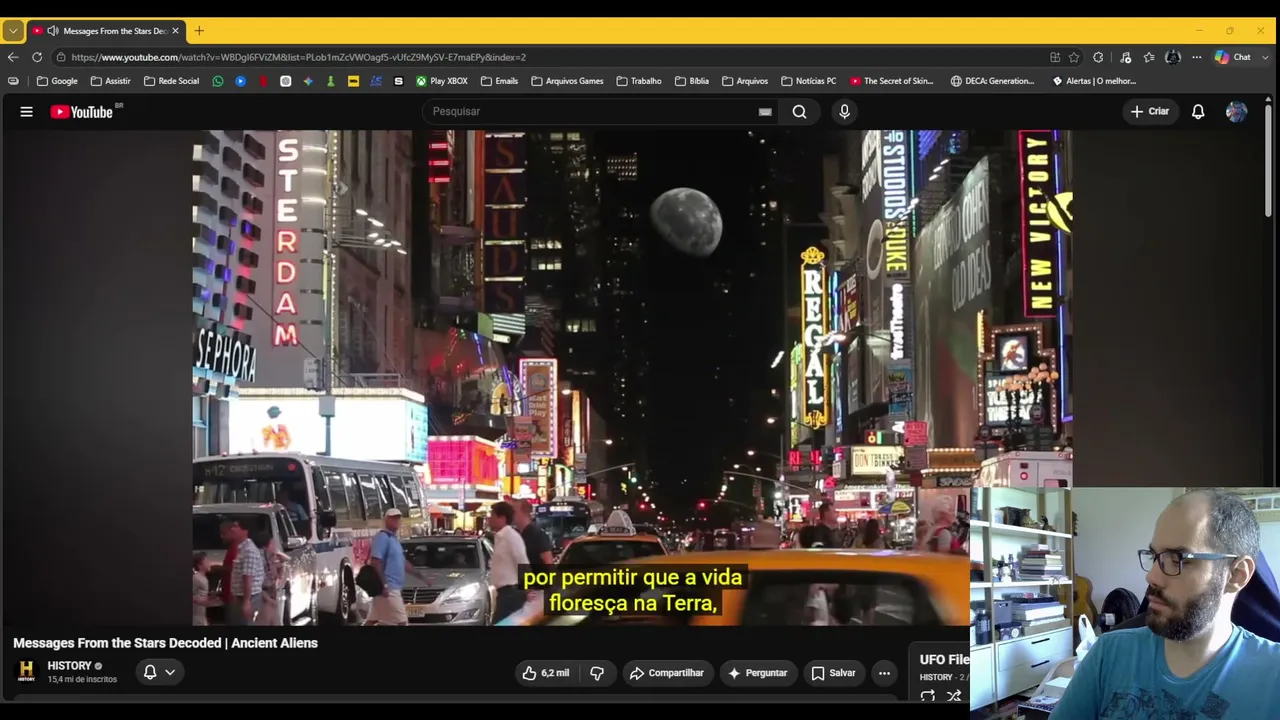Open the Copilot Chat button
The image size is (1280, 720).
point(1233,57)
